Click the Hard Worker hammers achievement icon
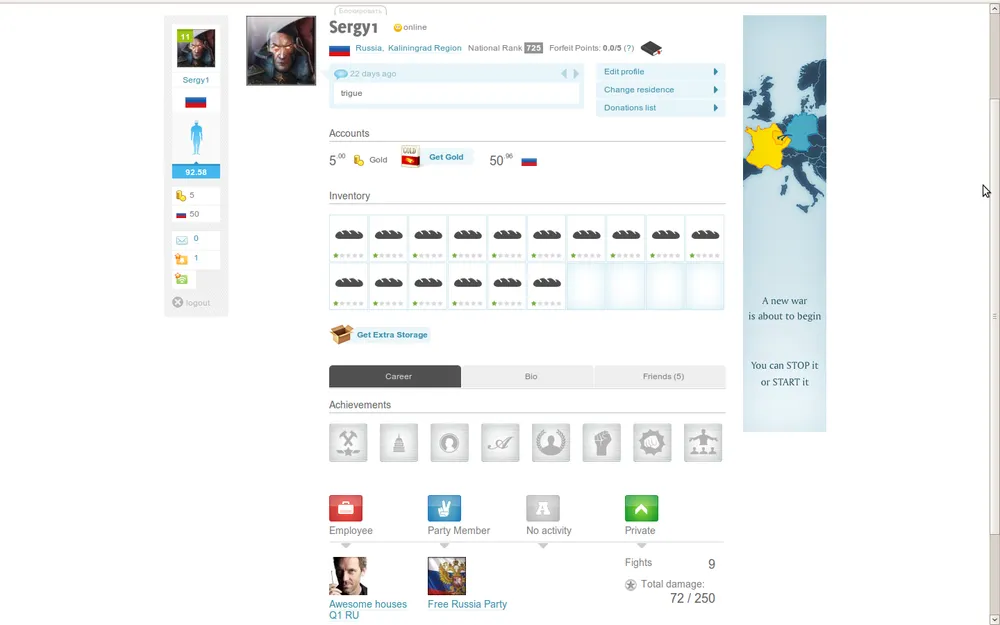 tap(348, 443)
